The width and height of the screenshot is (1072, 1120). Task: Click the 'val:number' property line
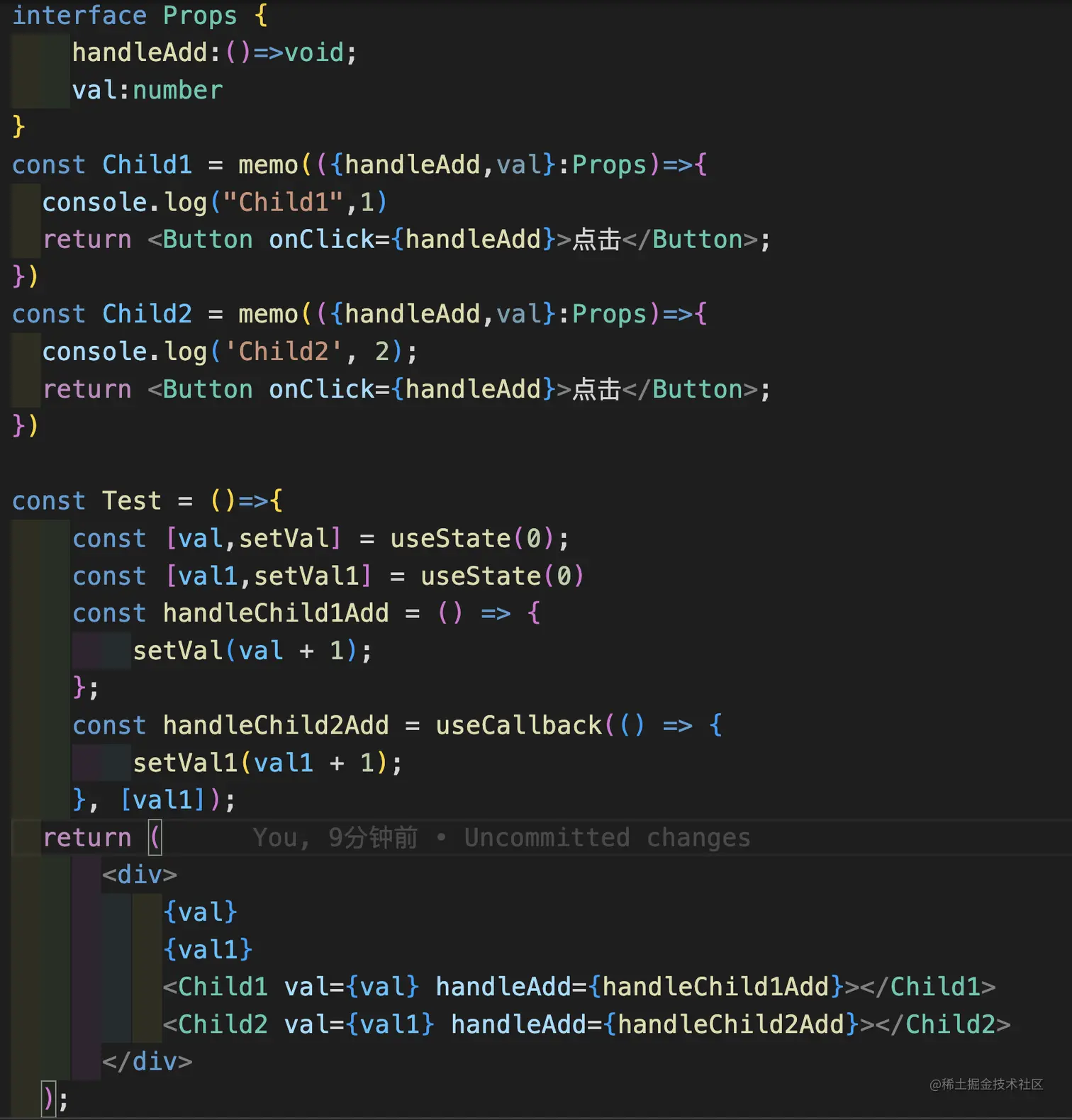147,90
